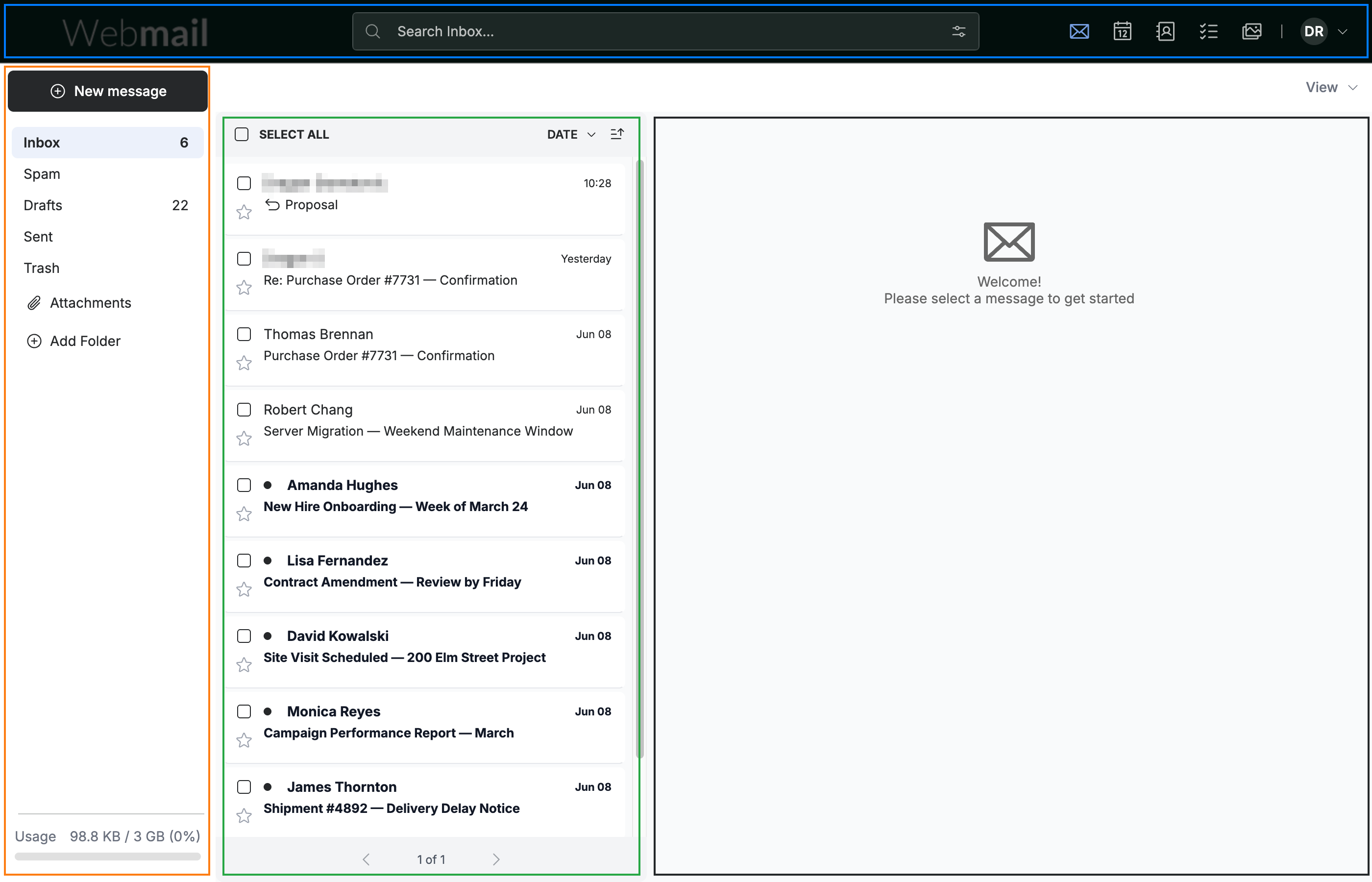The image size is (1372, 882).
Task: Open the DATE sort dropdown
Action: [571, 134]
